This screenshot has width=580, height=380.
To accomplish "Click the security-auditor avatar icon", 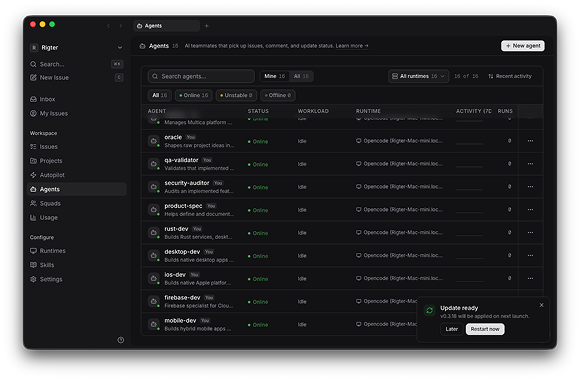I will tap(154, 187).
